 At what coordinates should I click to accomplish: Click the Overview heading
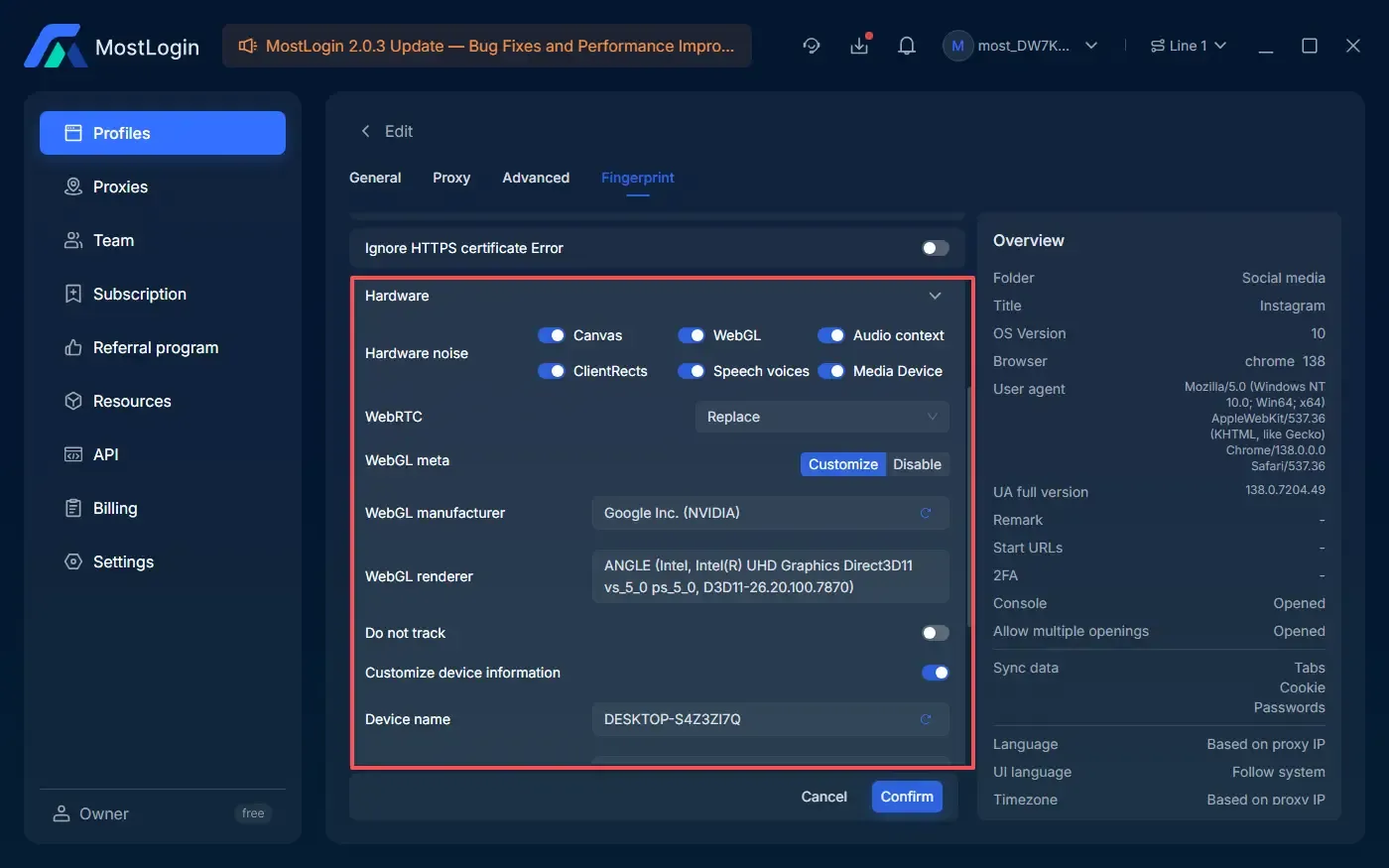[1029, 240]
